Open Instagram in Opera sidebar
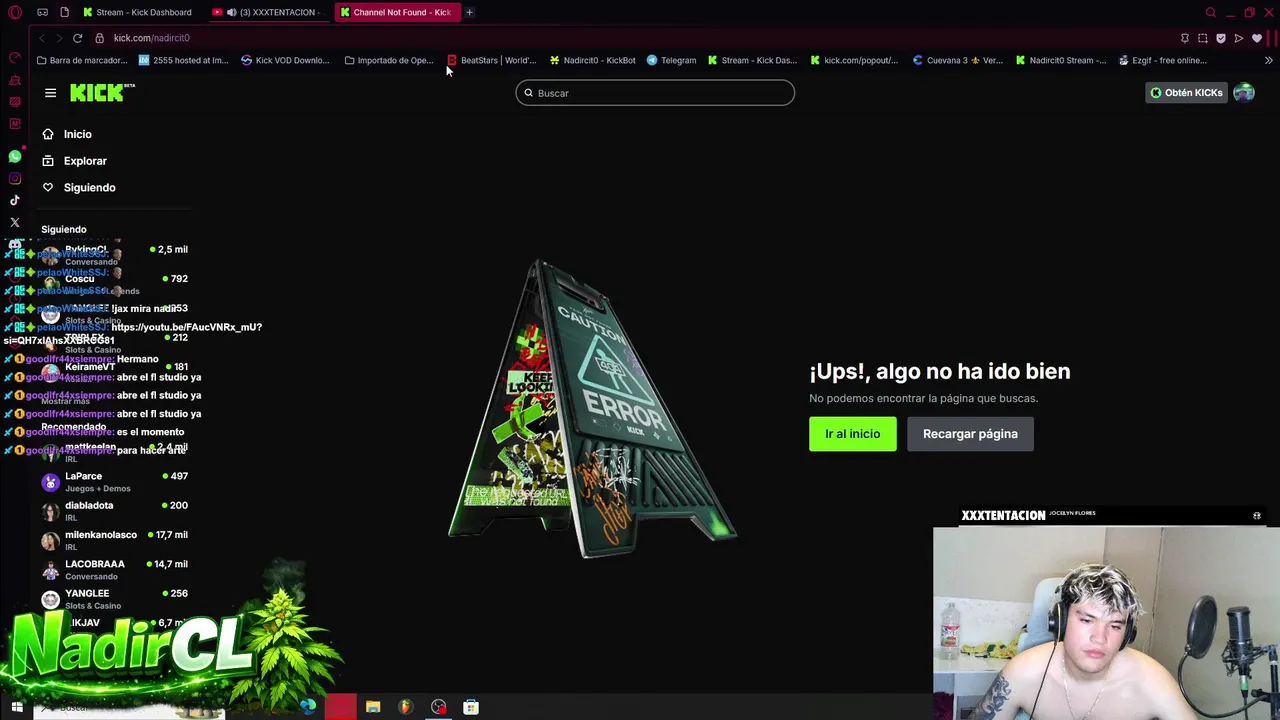The height and width of the screenshot is (720, 1280). click(x=15, y=179)
